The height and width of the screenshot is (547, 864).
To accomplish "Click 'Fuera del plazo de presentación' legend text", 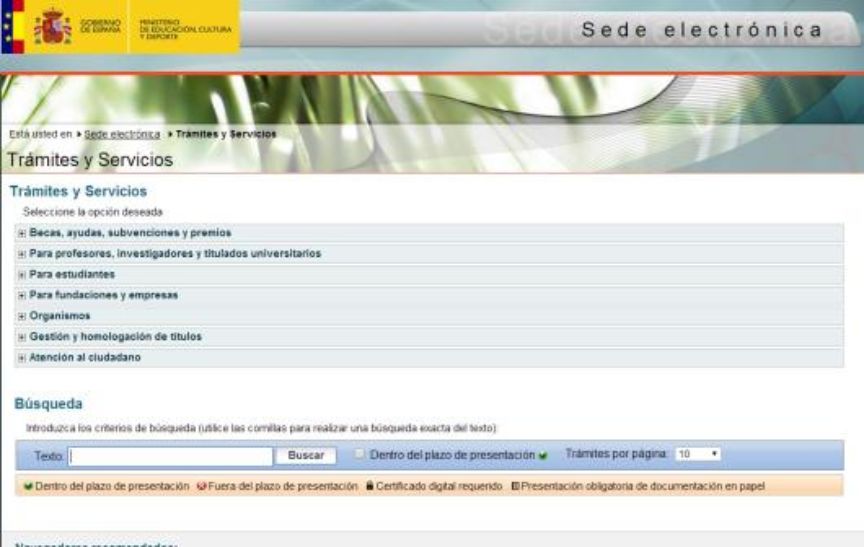I will coord(283,486).
